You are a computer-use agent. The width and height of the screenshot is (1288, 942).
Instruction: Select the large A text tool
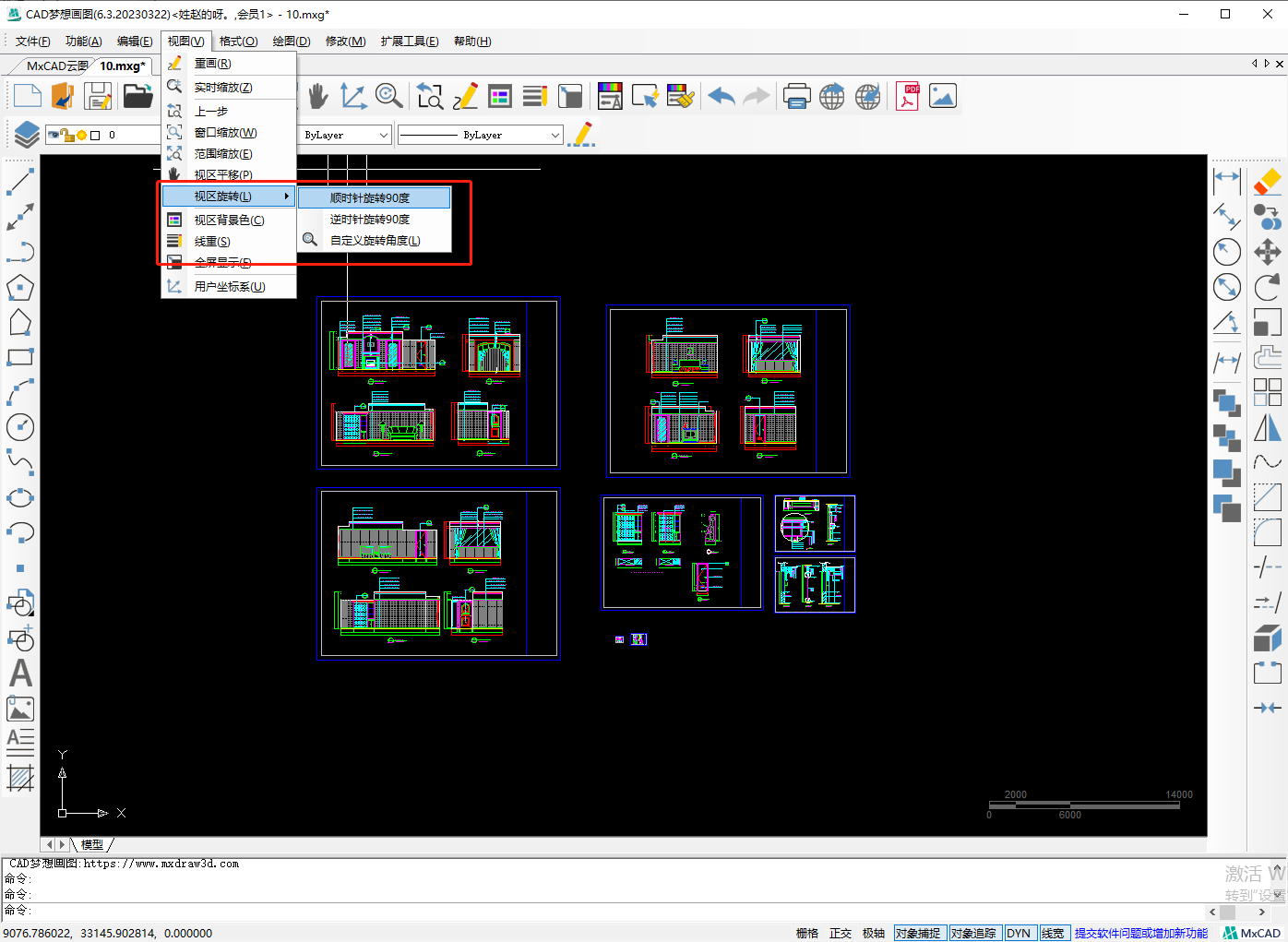[x=20, y=674]
